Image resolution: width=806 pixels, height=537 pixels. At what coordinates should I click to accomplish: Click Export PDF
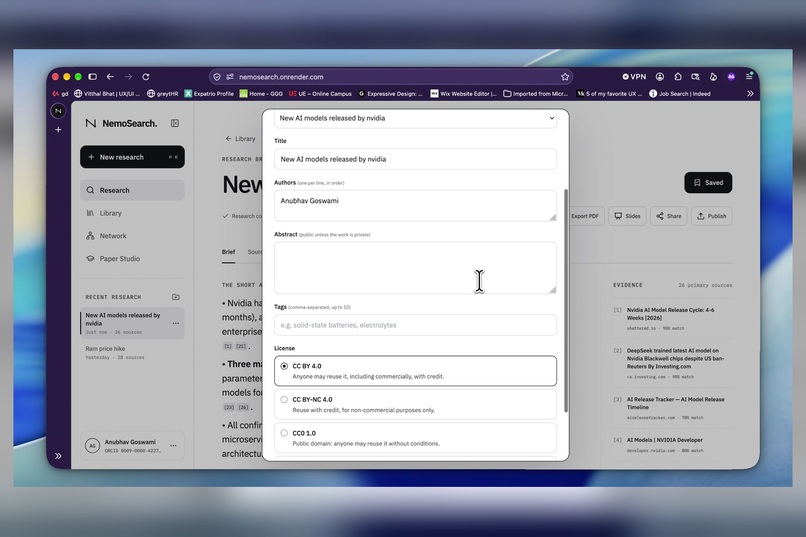(584, 216)
